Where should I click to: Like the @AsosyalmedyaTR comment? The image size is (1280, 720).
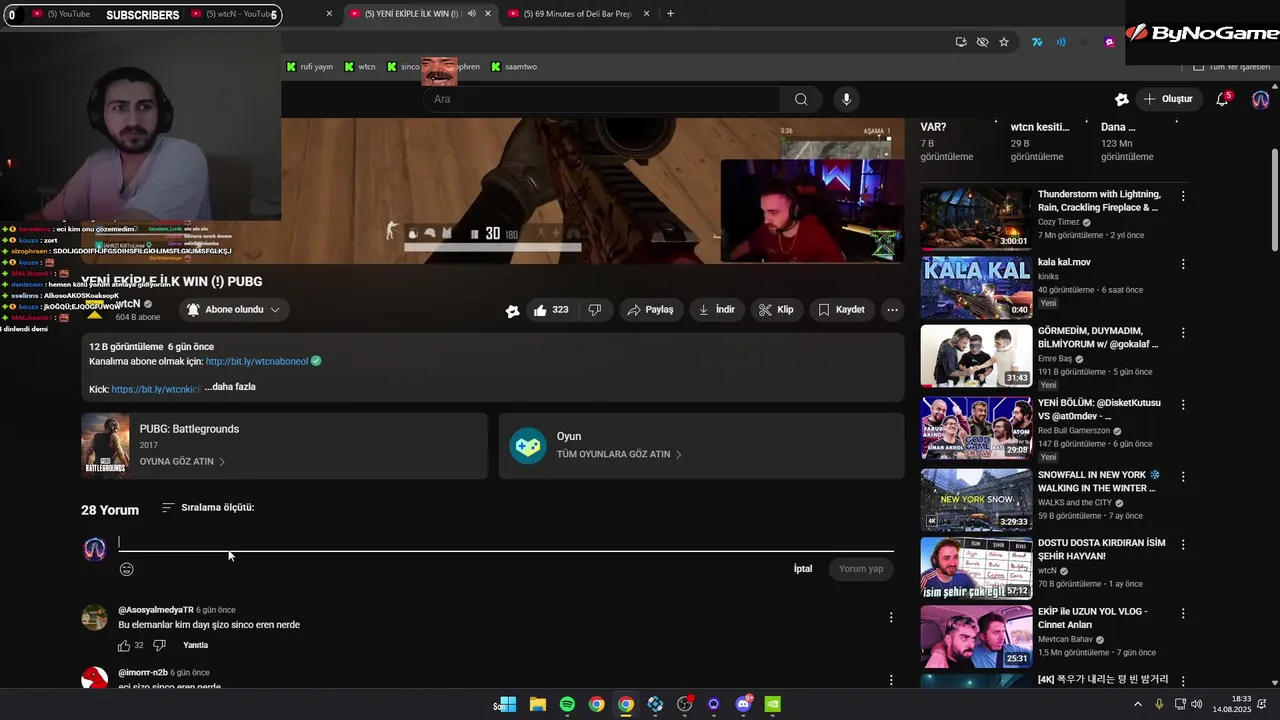[124, 645]
